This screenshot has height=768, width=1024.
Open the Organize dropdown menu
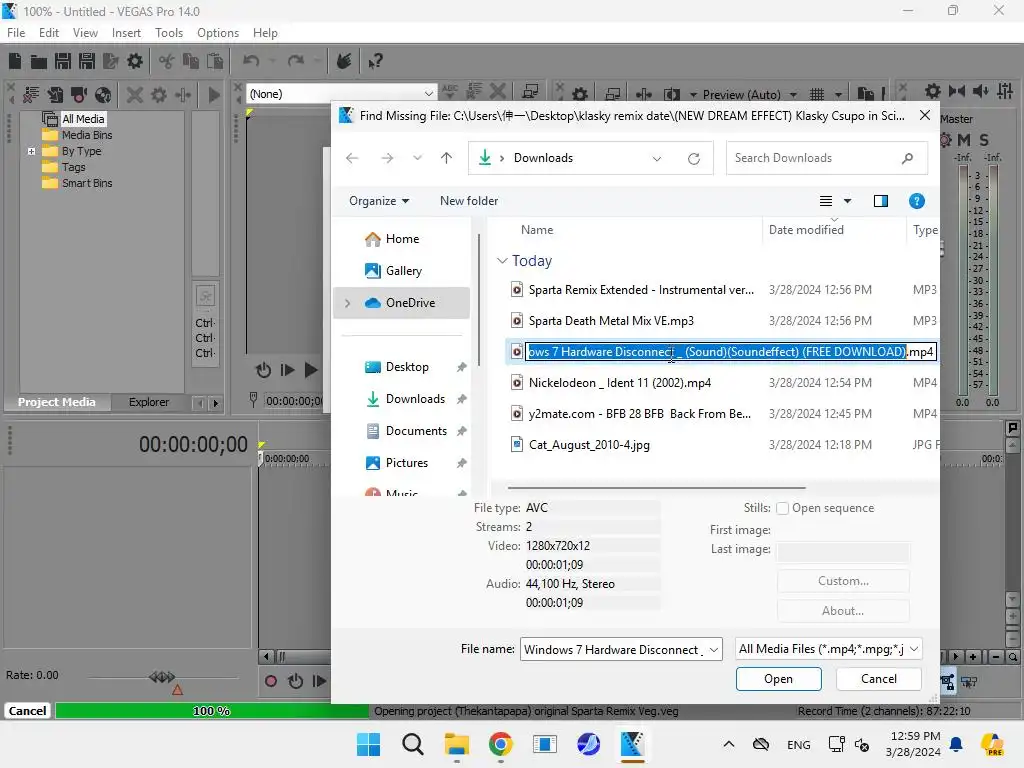click(379, 201)
